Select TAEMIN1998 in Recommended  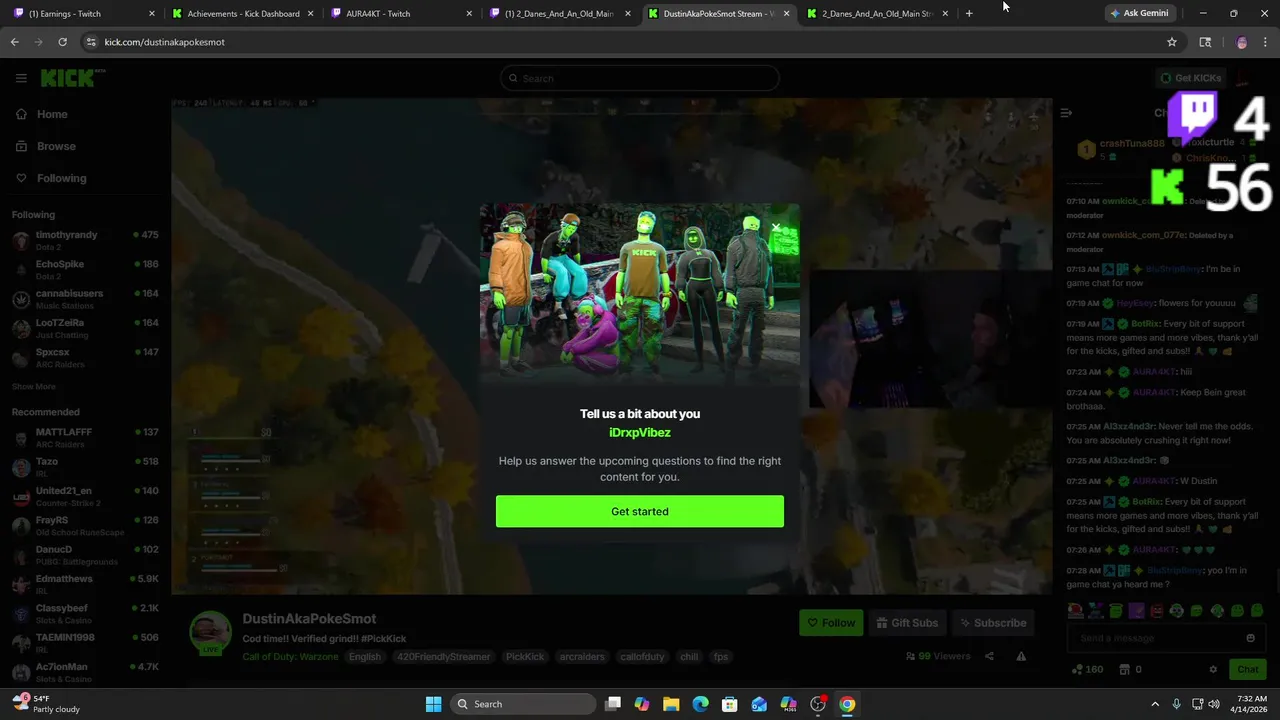[x=85, y=643]
